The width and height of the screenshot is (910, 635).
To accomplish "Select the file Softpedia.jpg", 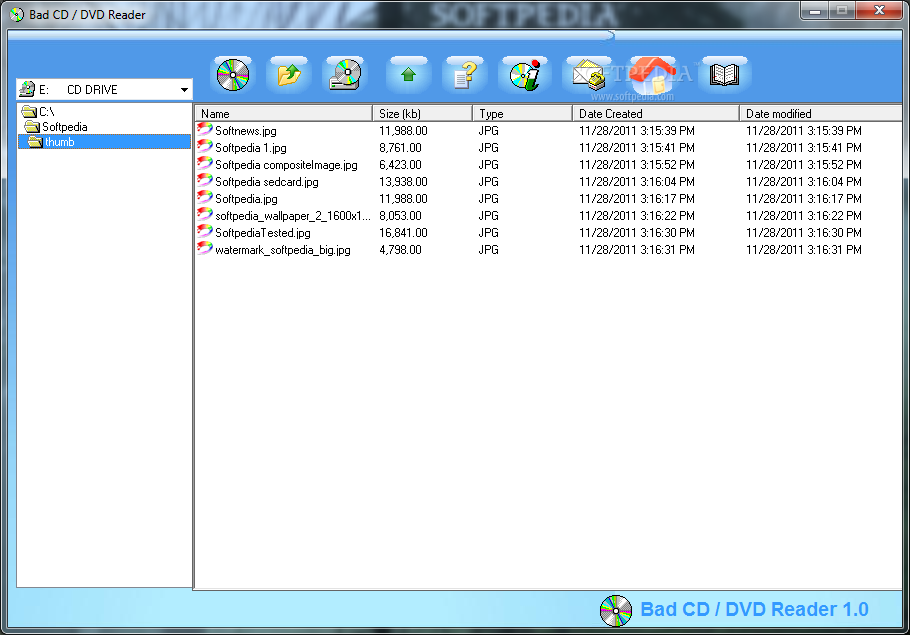I will point(246,199).
